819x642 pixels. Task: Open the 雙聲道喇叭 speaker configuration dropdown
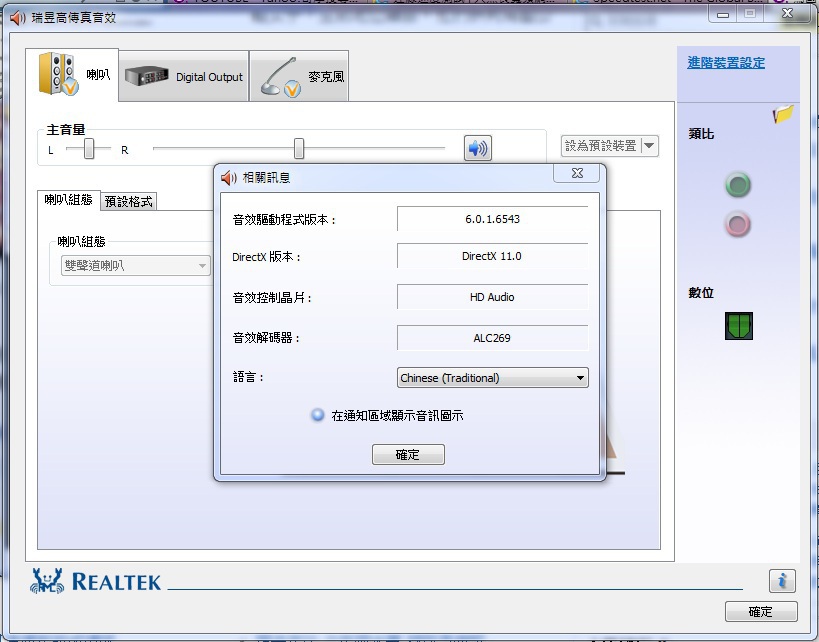click(x=136, y=265)
